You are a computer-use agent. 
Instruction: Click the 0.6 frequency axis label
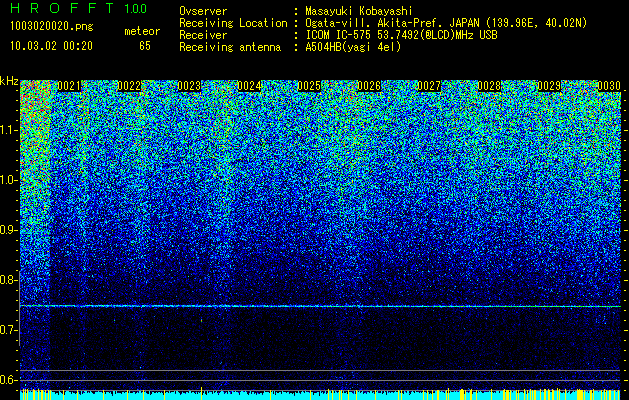pos(9,380)
